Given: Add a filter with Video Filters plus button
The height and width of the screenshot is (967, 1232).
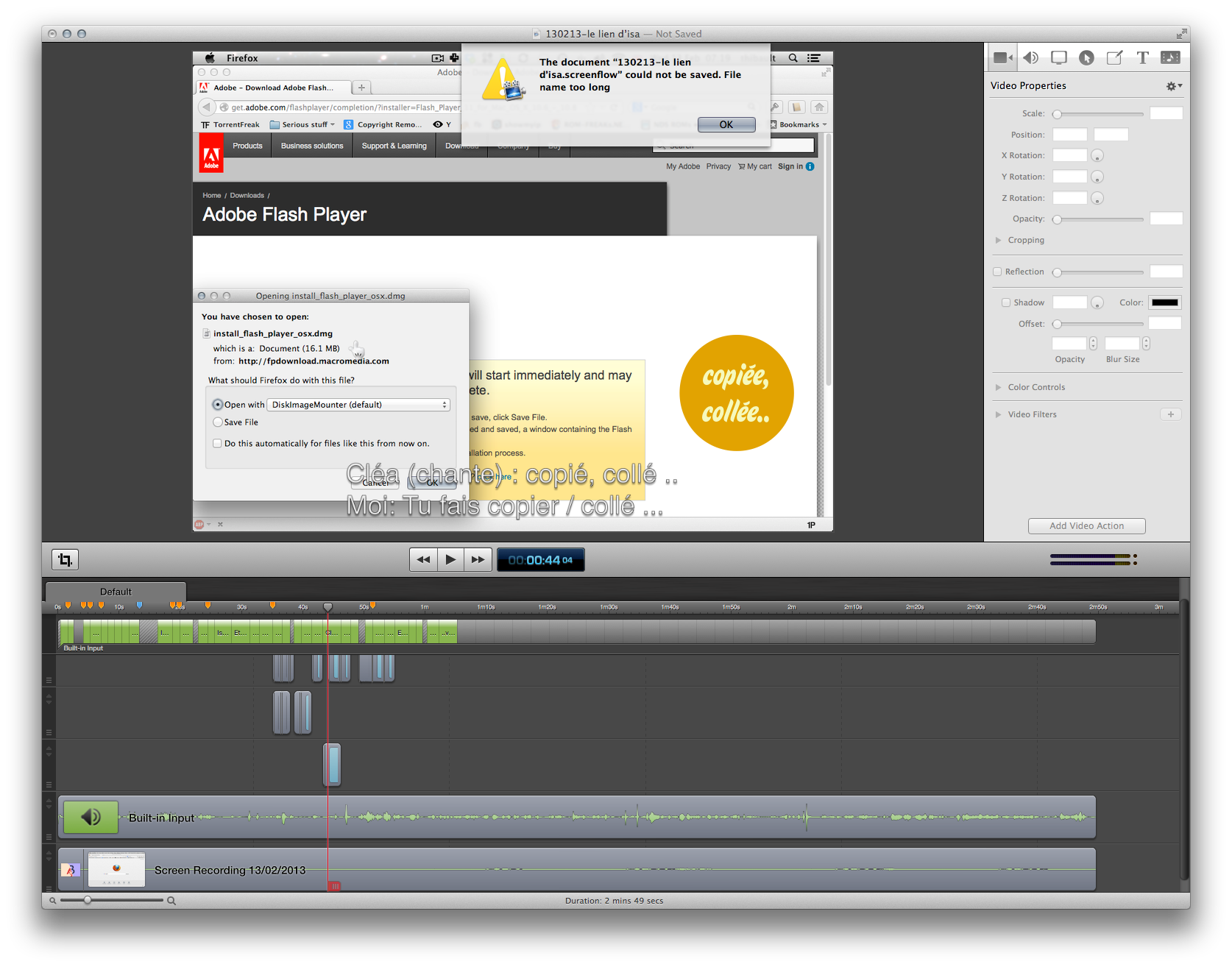Looking at the screenshot, I should (x=1170, y=414).
